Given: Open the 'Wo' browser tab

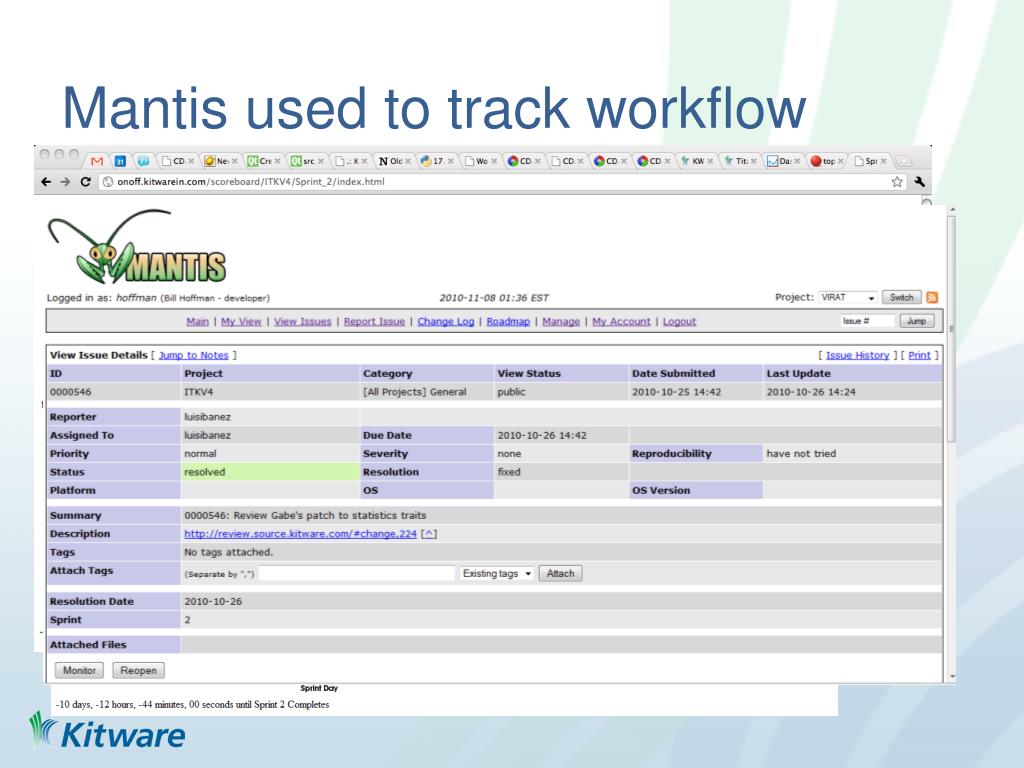Looking at the screenshot, I should (x=481, y=161).
